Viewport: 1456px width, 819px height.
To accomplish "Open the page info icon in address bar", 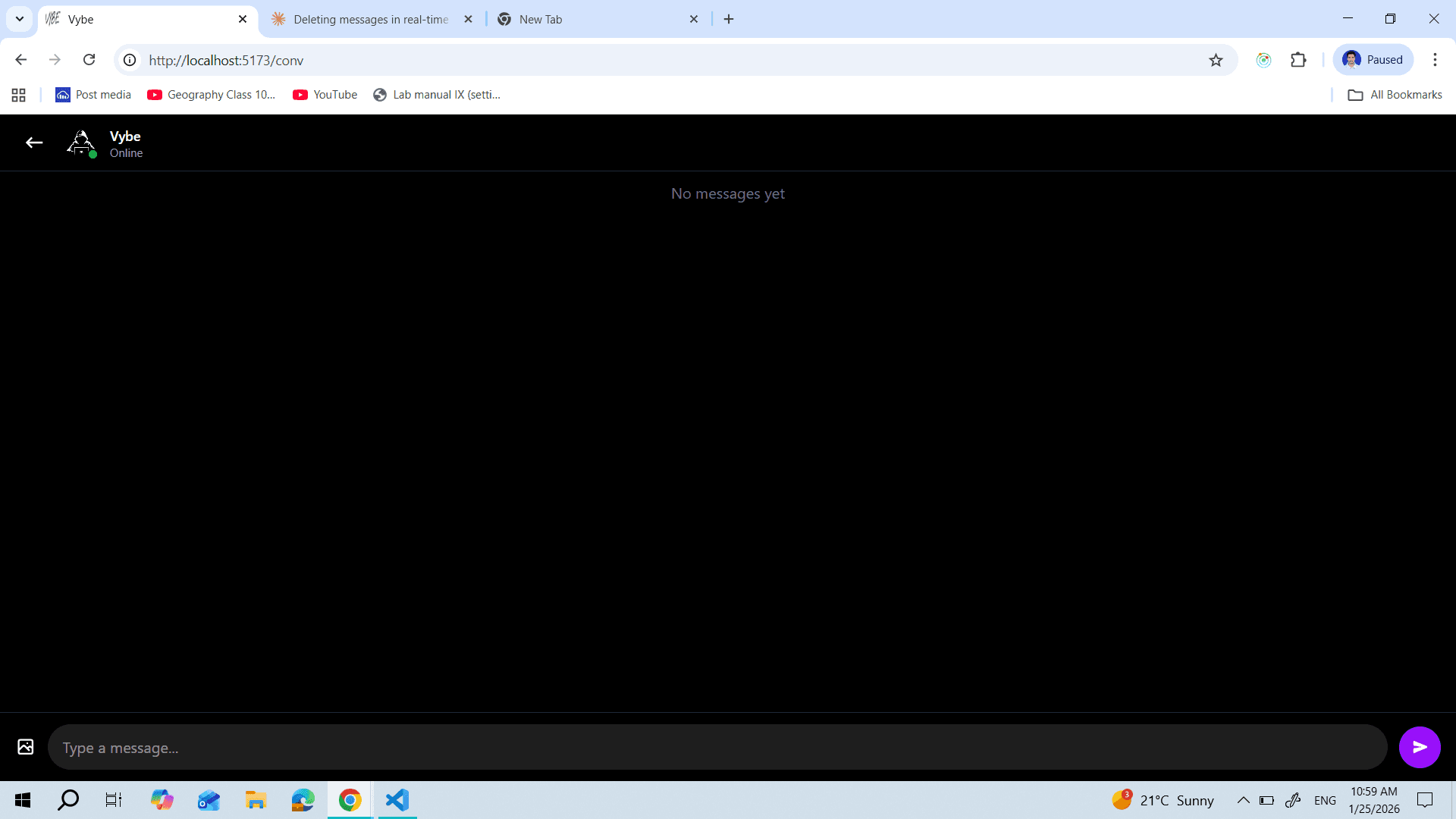I will tap(129, 60).
